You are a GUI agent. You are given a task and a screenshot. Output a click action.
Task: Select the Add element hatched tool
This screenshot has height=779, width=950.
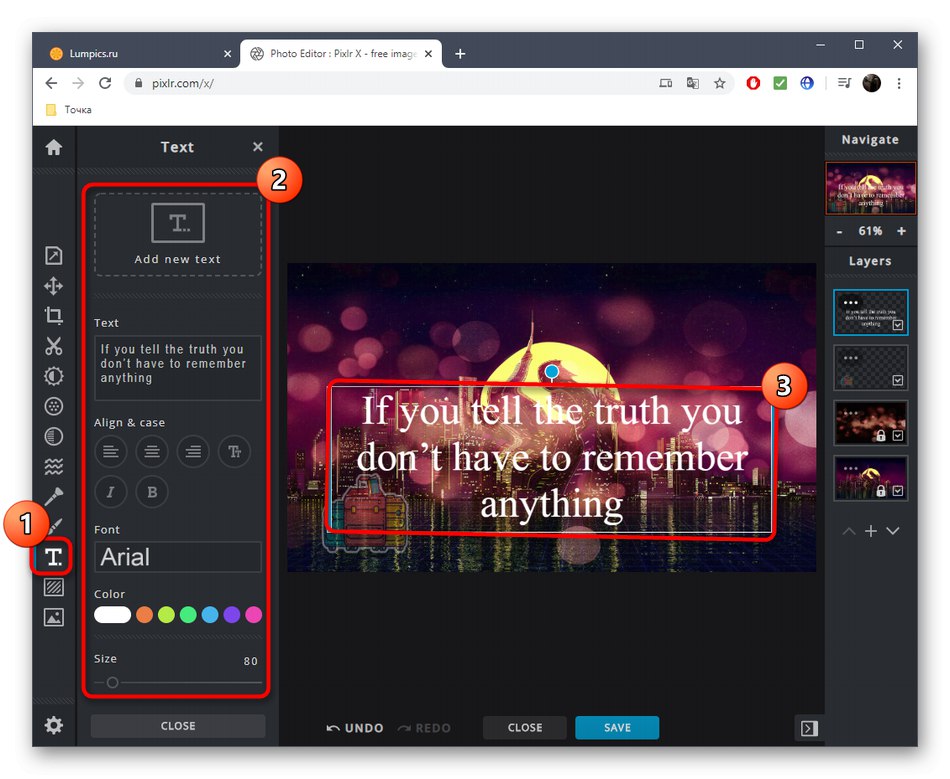coord(53,587)
